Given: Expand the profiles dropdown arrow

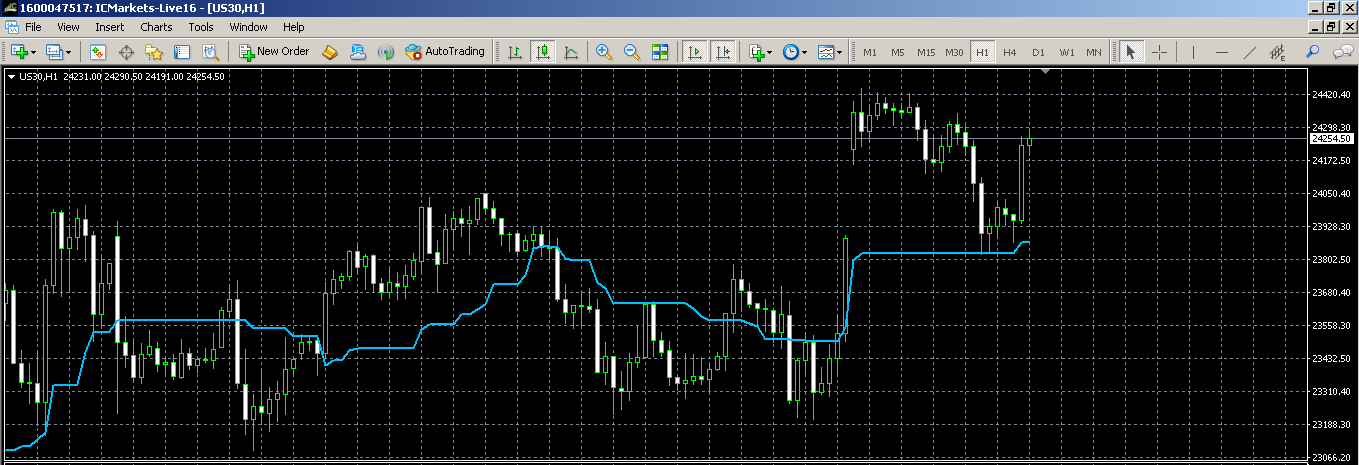Looking at the screenshot, I should click(x=68, y=52).
